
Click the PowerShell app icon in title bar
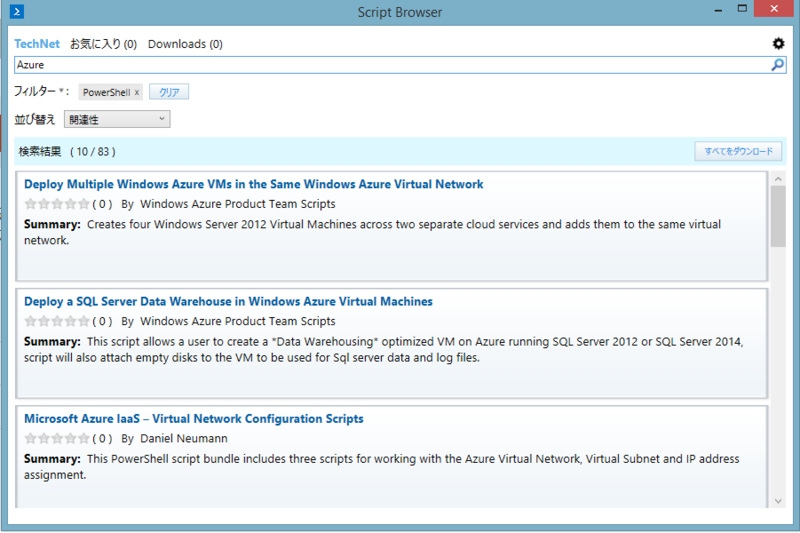[16, 11]
